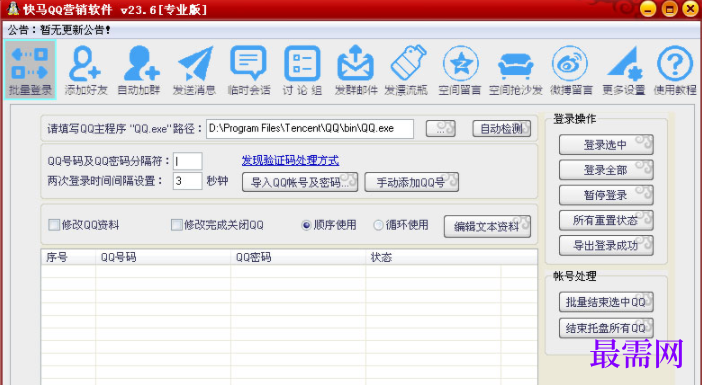This screenshot has height=385, width=702.
Task: Click the 序号 column header
Action: pyautogui.click(x=68, y=257)
